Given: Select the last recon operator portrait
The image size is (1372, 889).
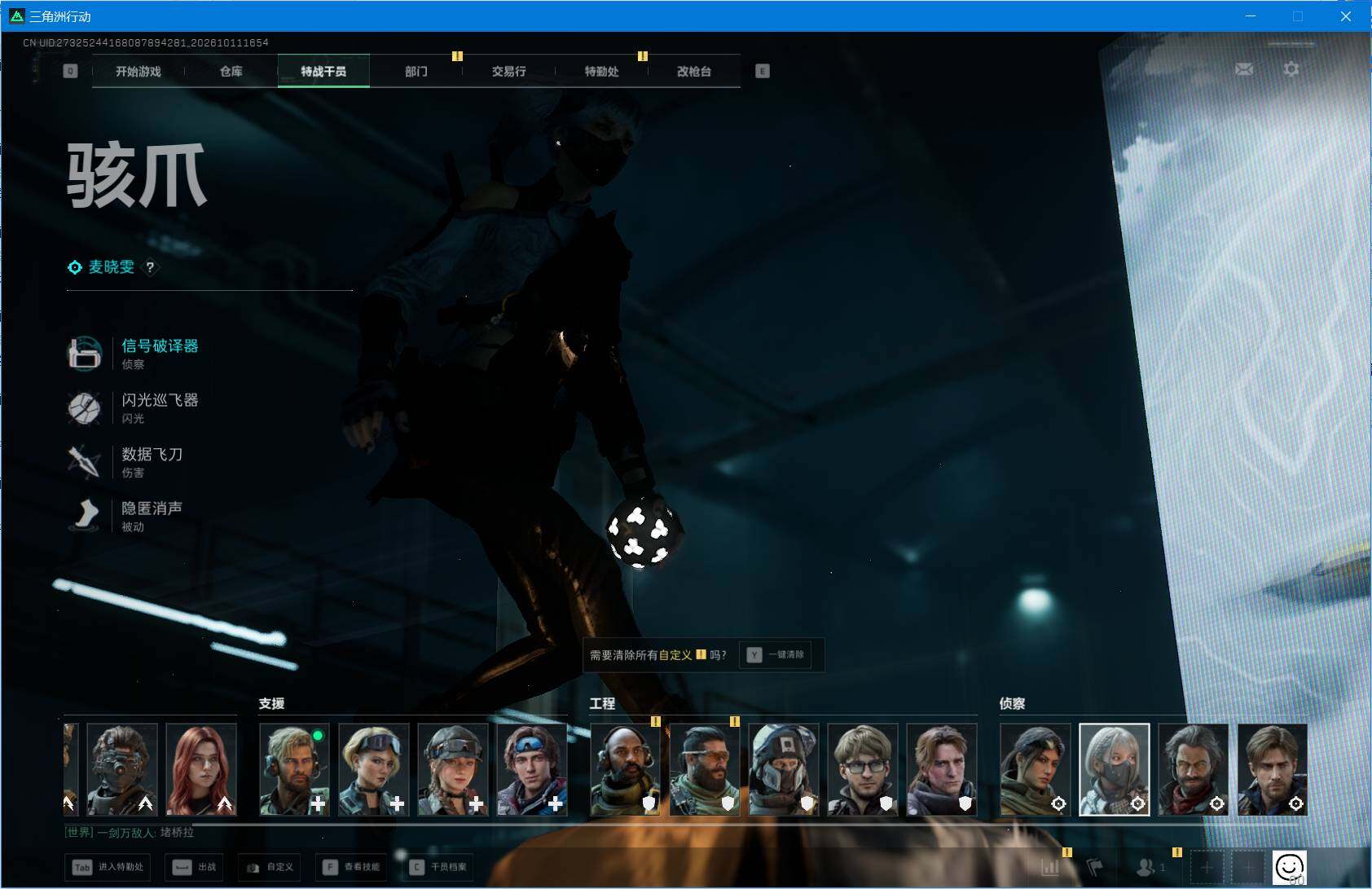Looking at the screenshot, I should [1272, 770].
